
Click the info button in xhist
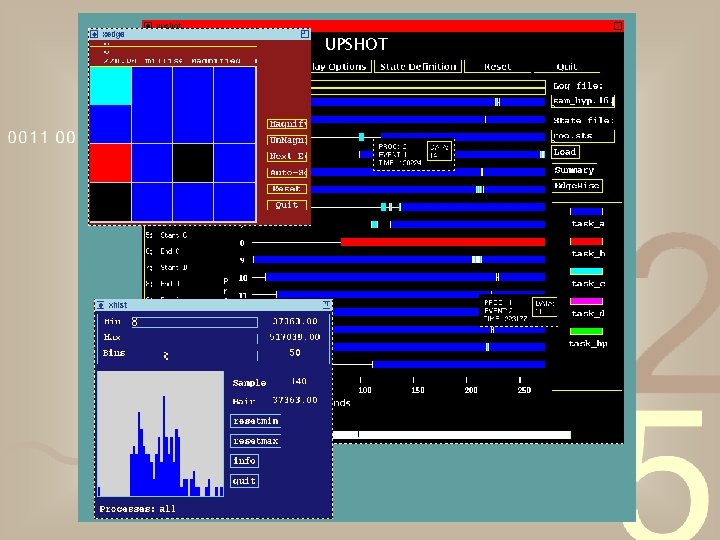(244, 461)
